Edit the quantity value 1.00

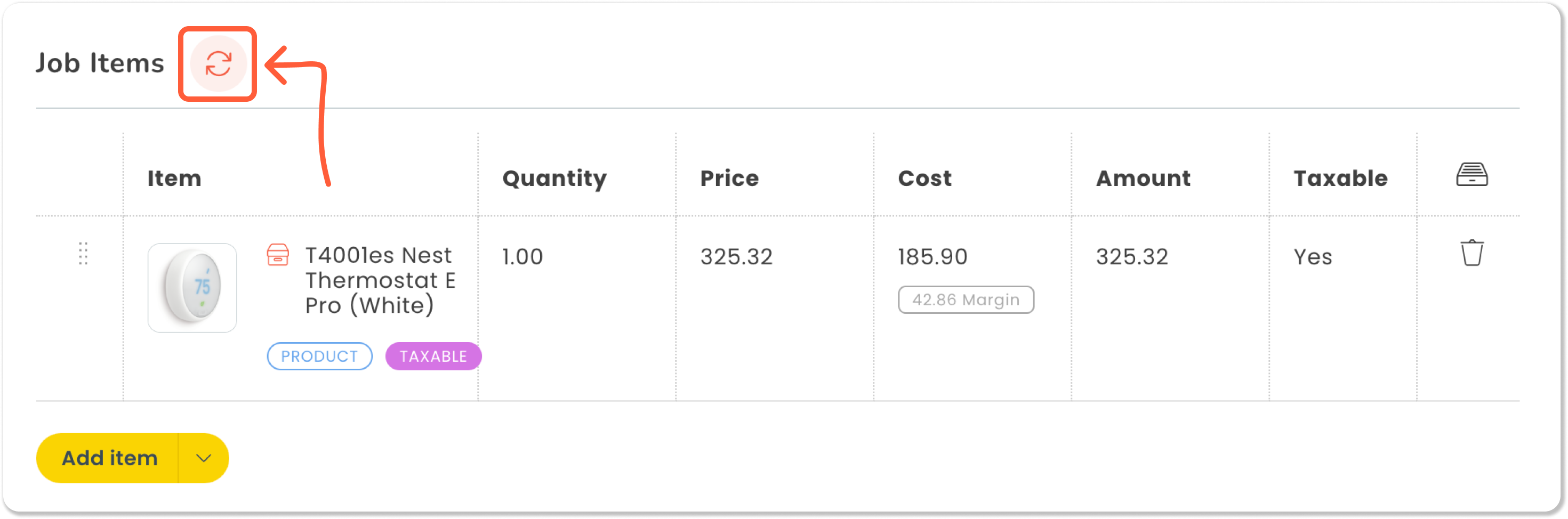[x=522, y=257]
